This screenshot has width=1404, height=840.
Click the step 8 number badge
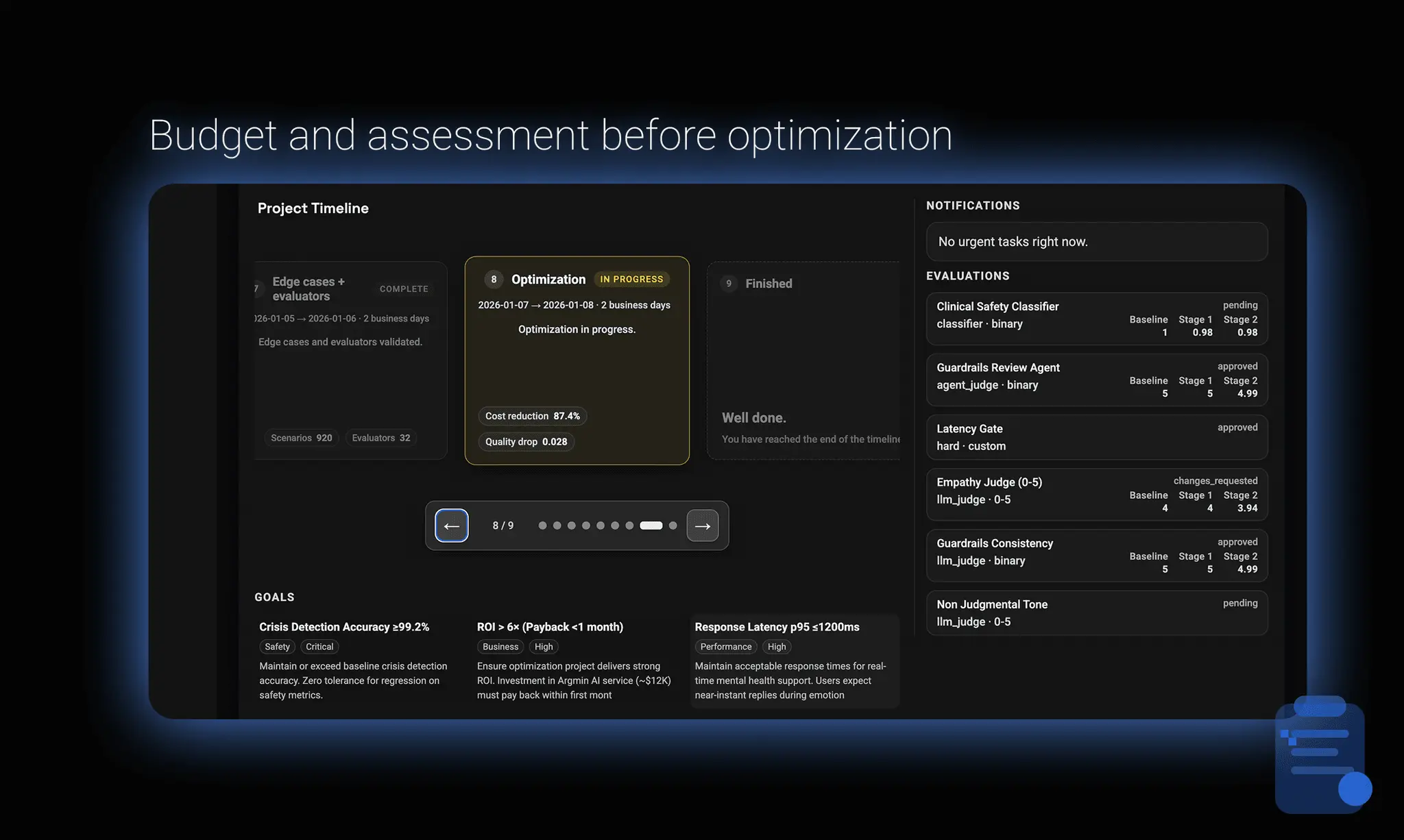tap(494, 280)
